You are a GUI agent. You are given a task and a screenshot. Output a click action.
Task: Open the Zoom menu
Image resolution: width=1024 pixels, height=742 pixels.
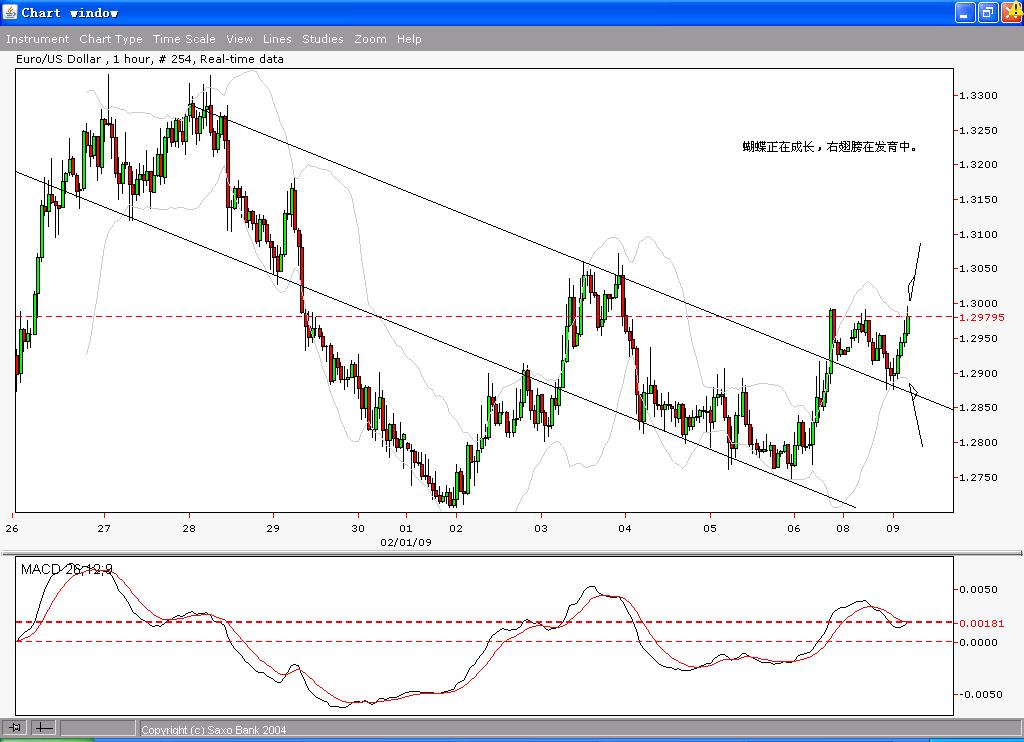(370, 39)
